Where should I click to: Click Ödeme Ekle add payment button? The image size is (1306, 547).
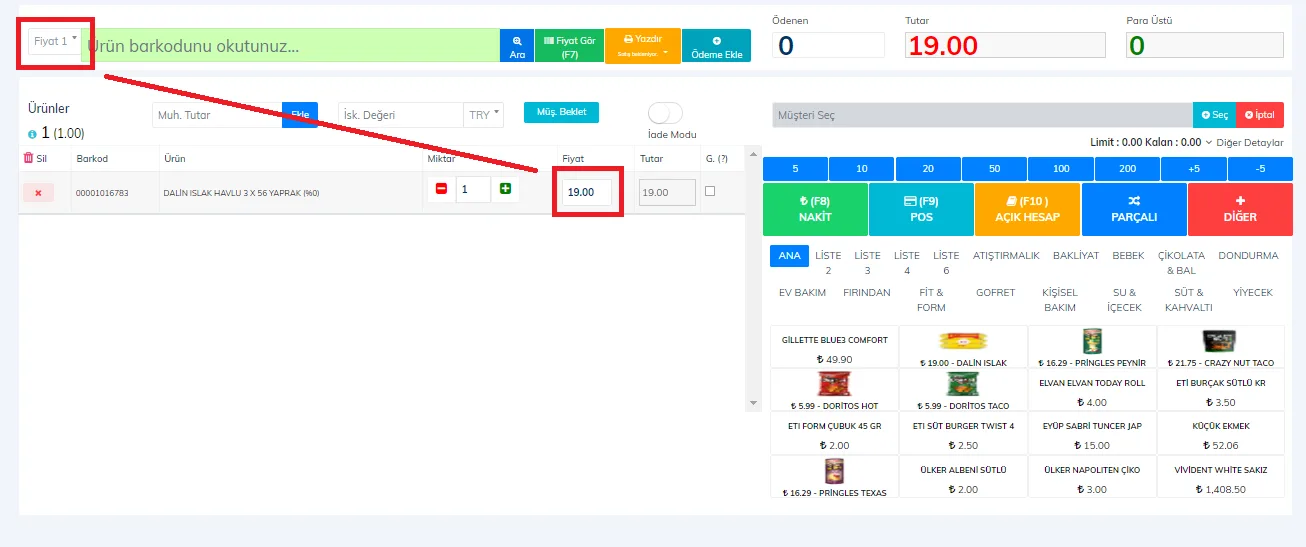(x=717, y=46)
